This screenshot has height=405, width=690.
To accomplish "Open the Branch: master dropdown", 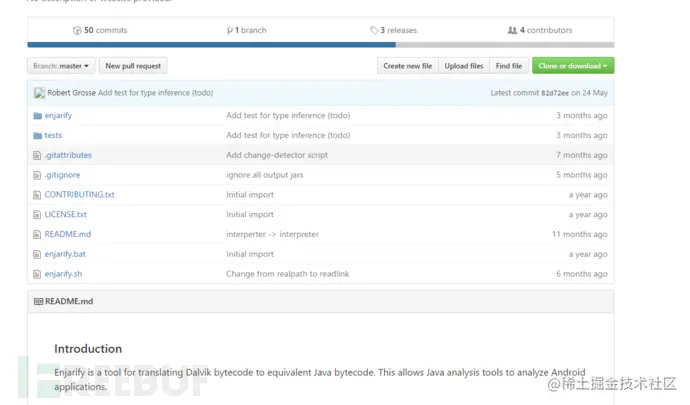I will [61, 66].
